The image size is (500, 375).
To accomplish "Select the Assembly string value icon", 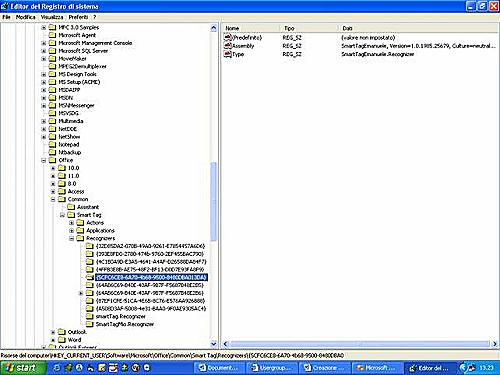I will [x=228, y=46].
